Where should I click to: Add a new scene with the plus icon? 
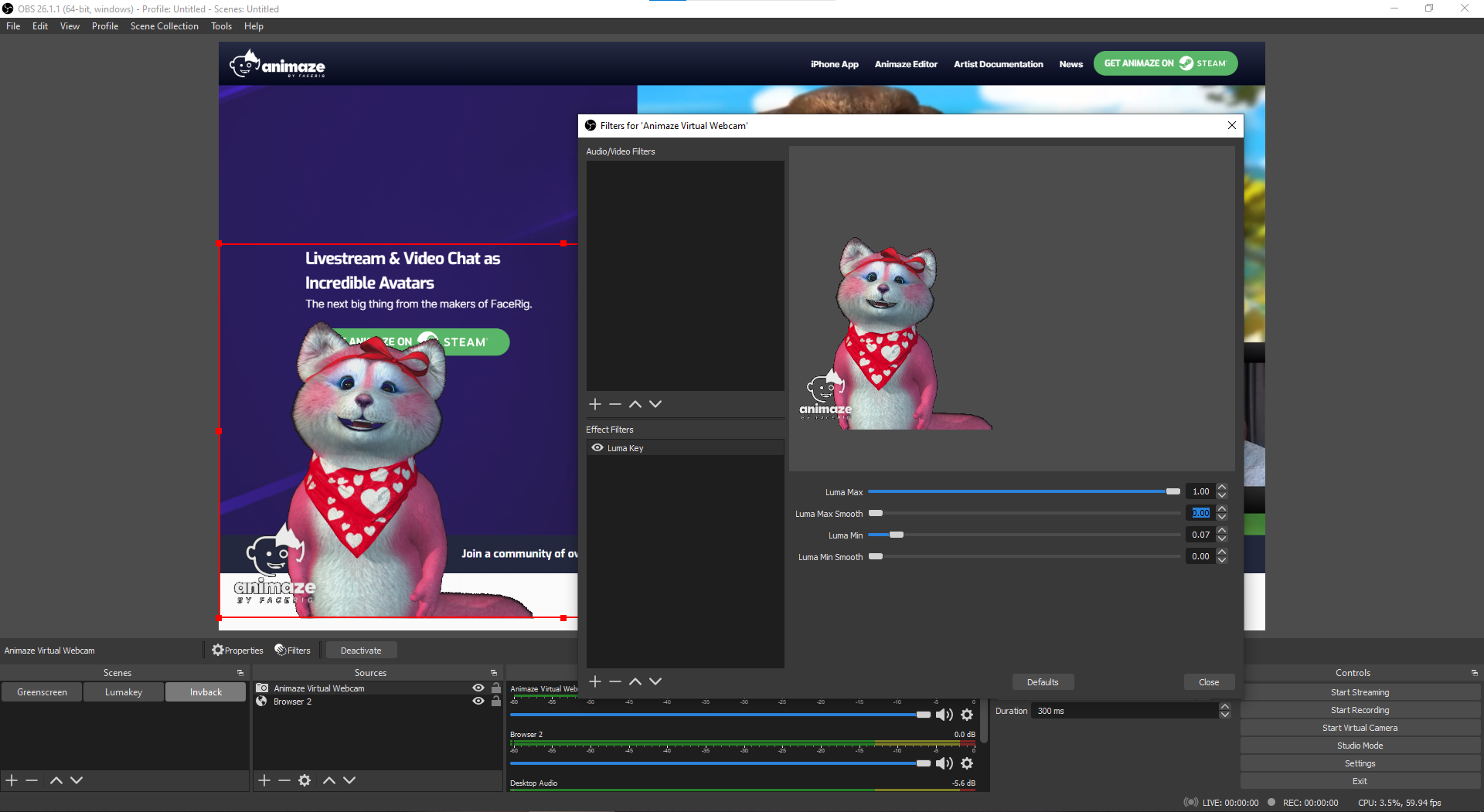pos(11,780)
